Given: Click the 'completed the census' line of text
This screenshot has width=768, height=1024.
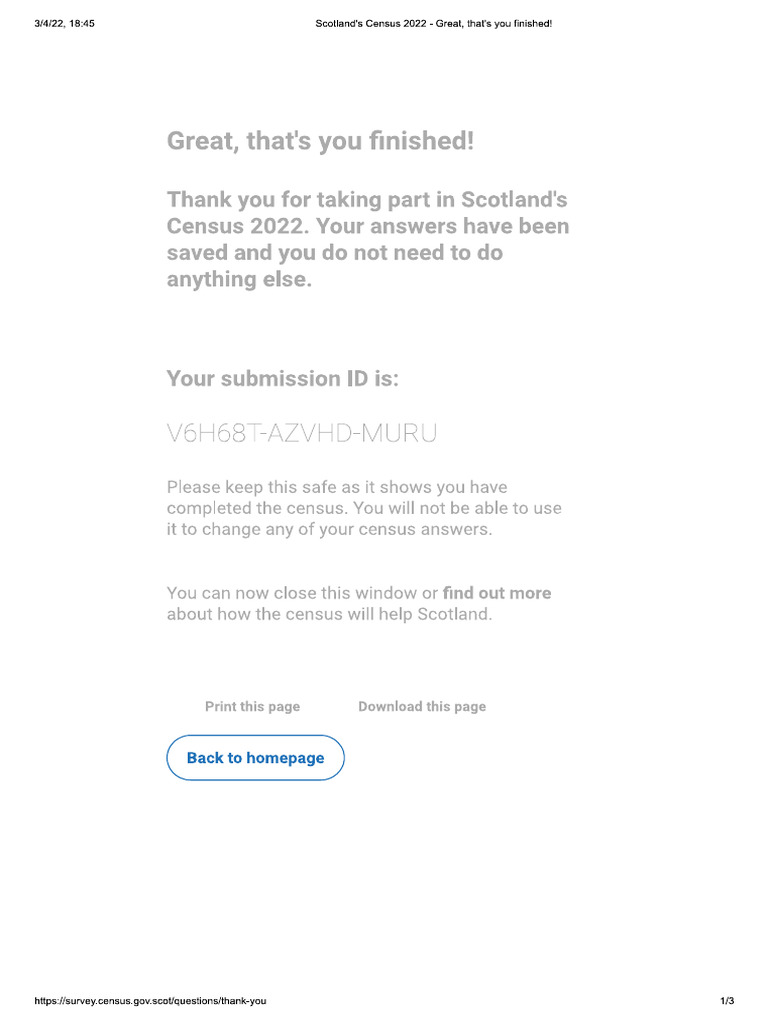Looking at the screenshot, I should [364, 508].
